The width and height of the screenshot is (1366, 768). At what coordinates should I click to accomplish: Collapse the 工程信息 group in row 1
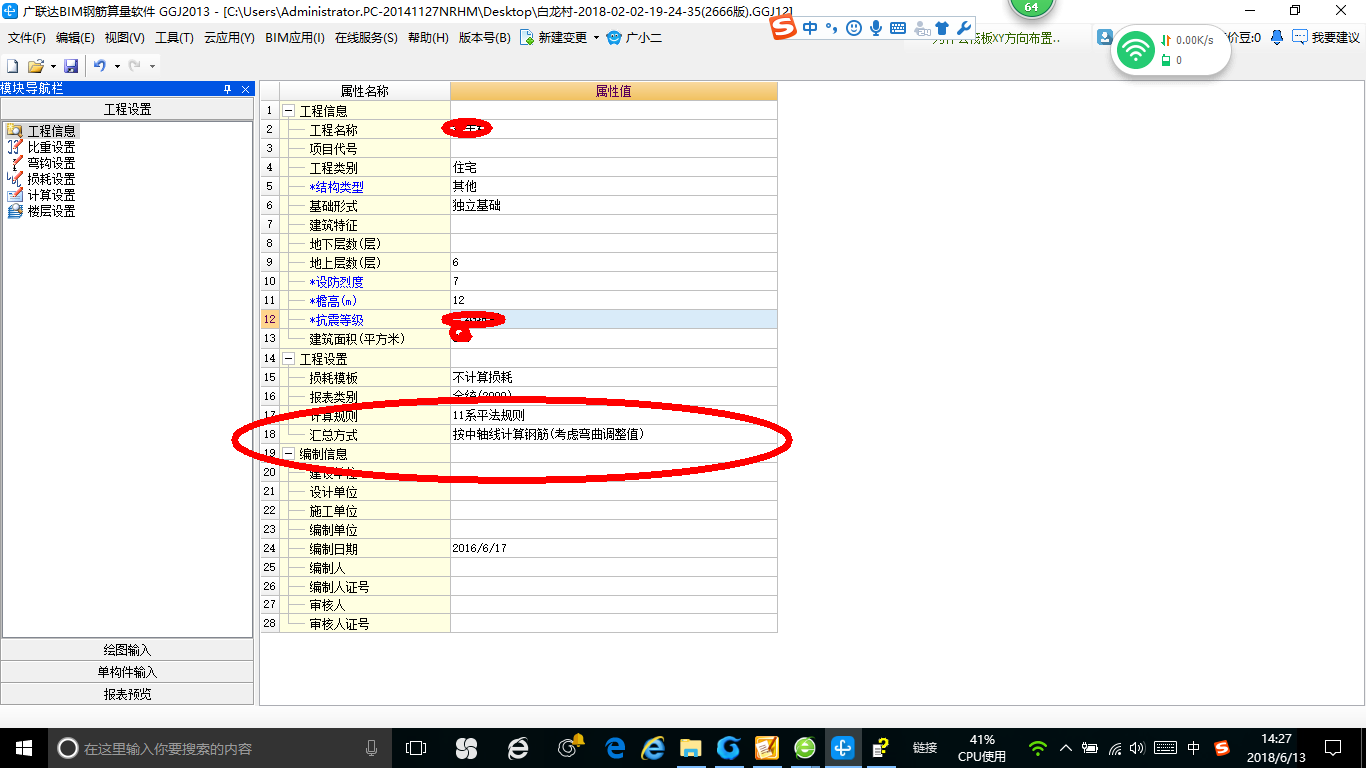point(289,111)
